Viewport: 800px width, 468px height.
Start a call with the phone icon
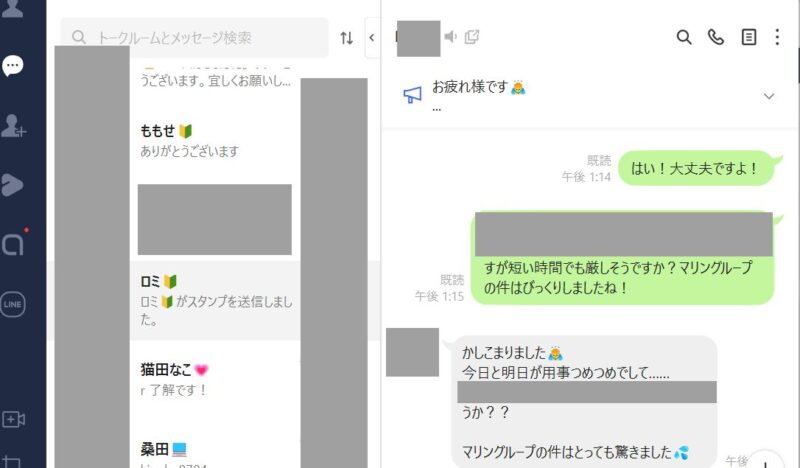[716, 37]
